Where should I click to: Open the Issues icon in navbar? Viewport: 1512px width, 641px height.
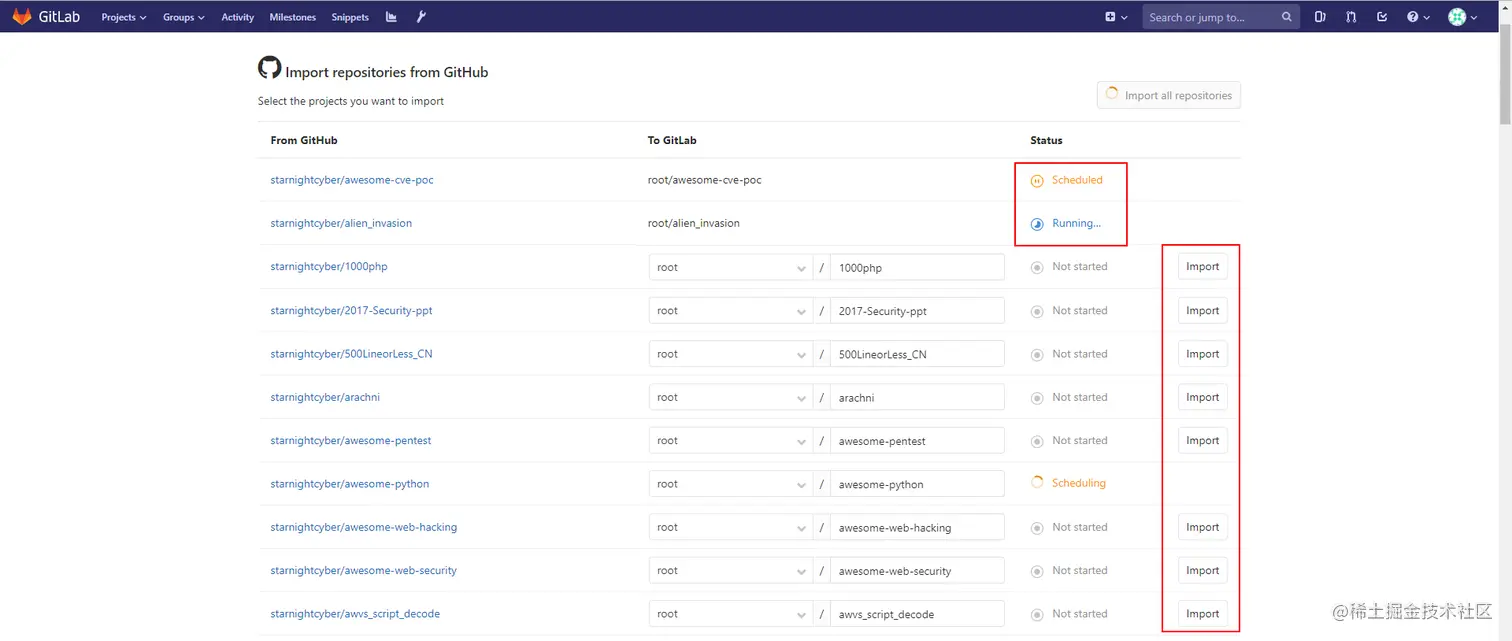click(1320, 17)
